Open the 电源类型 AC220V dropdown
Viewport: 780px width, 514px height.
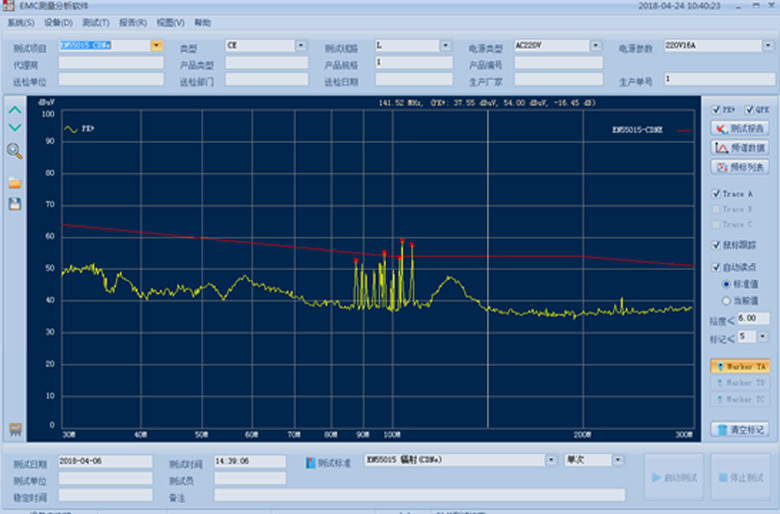point(596,45)
